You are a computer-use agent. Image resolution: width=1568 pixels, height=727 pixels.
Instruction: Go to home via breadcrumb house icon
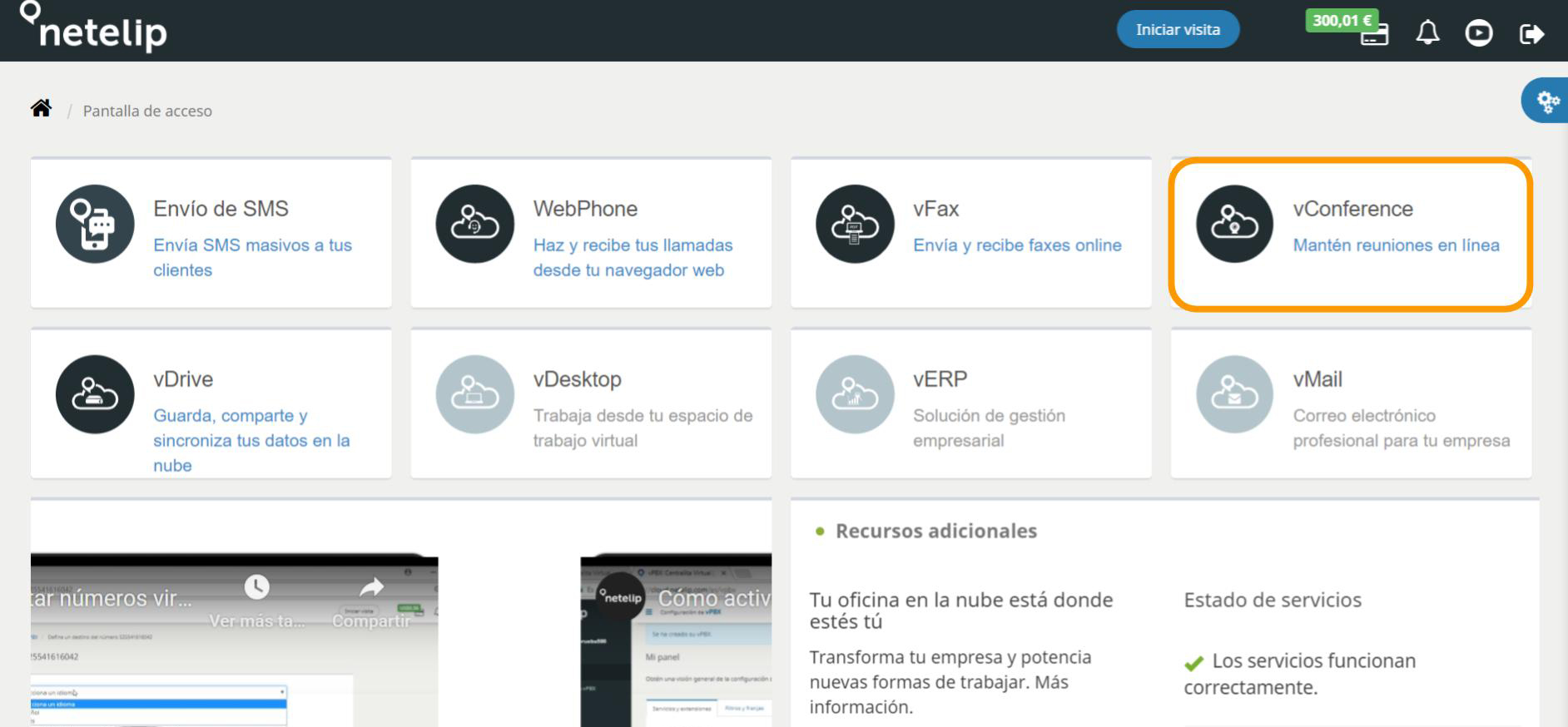click(x=41, y=108)
